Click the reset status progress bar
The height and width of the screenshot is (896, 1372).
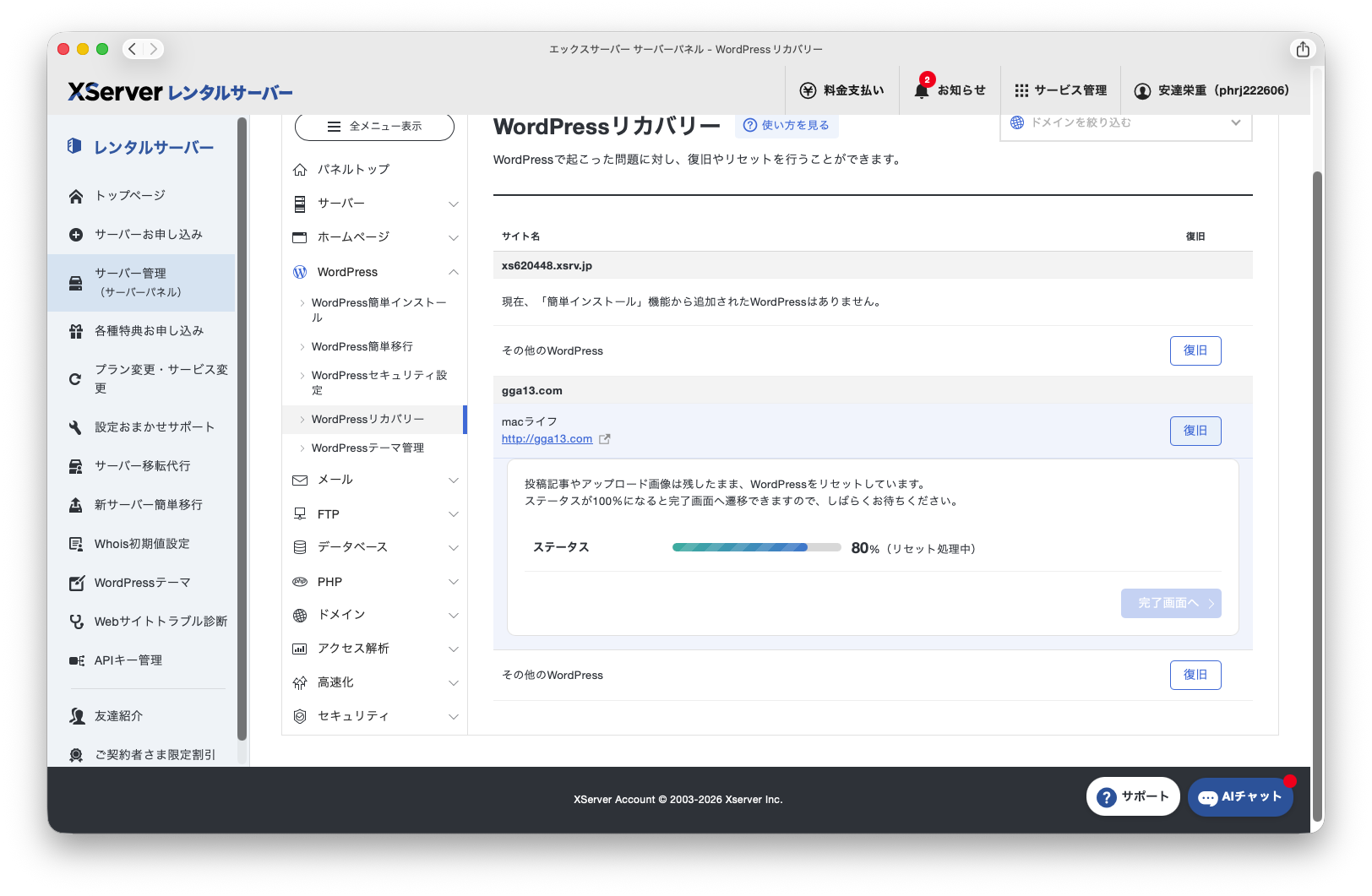(x=756, y=547)
